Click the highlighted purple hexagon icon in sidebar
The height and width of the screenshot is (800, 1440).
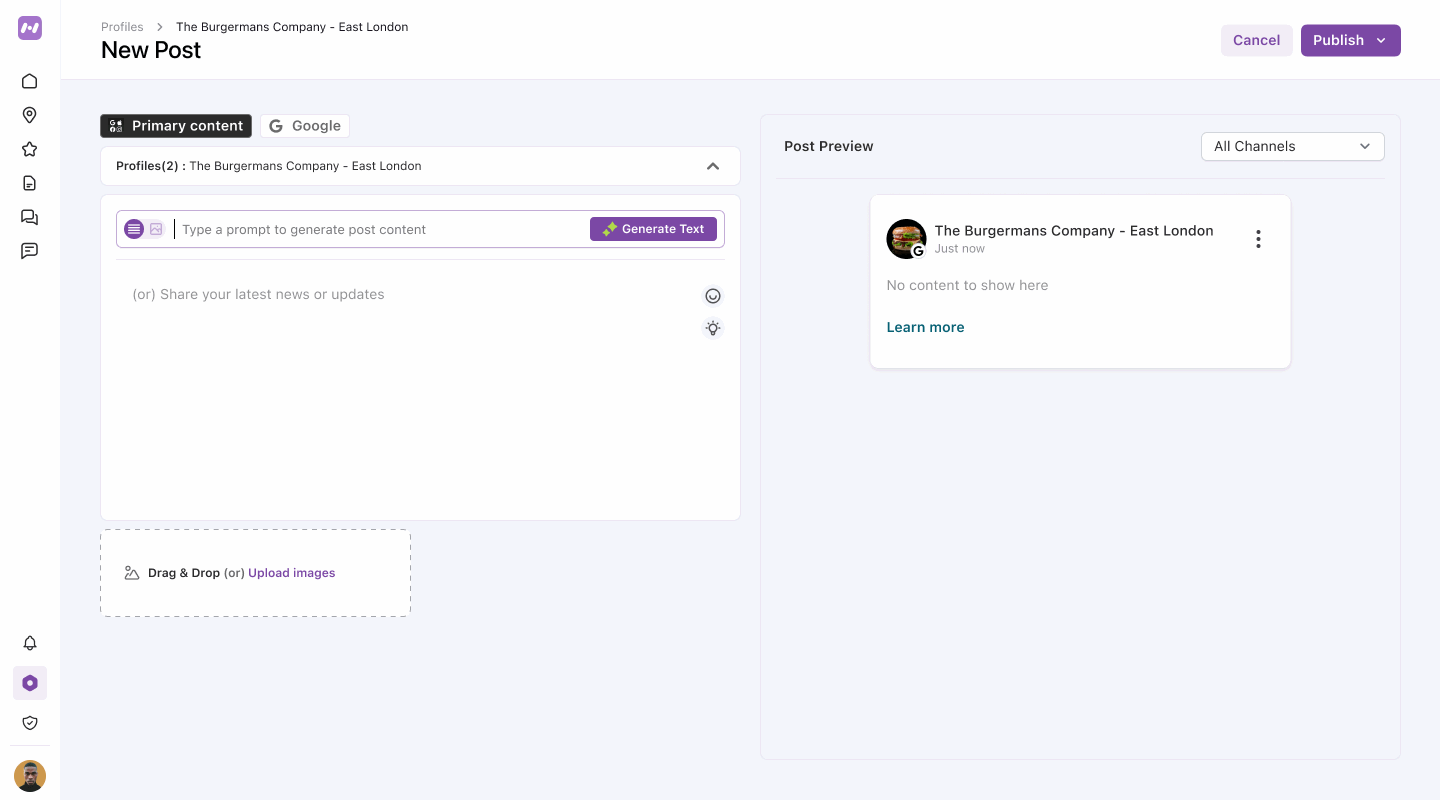pos(30,683)
